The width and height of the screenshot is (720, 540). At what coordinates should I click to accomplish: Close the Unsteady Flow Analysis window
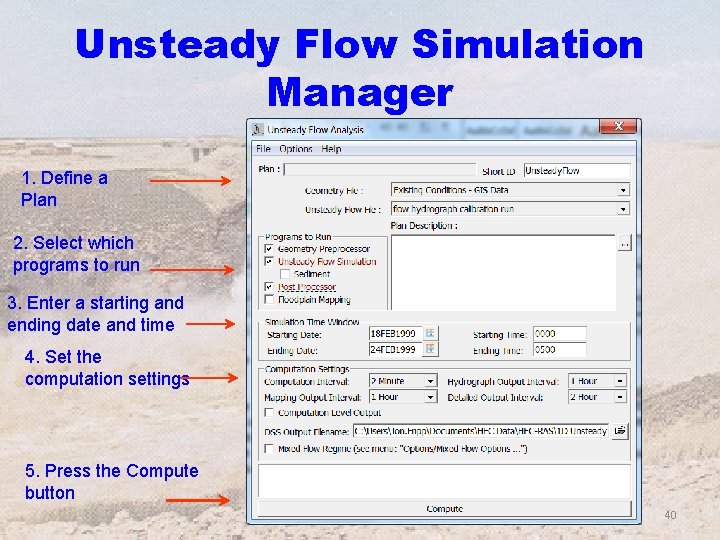(x=618, y=126)
